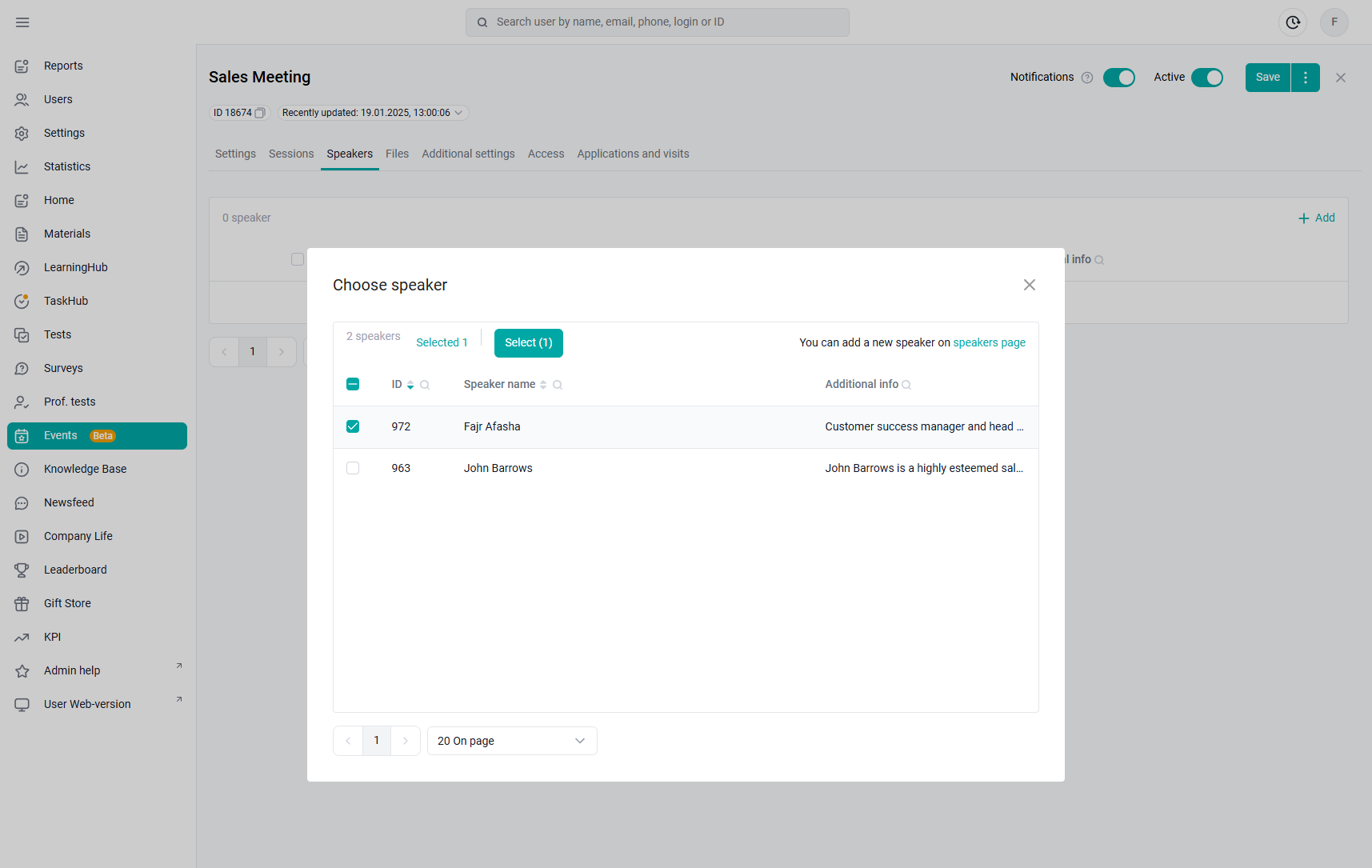Switch to the Sessions tab
Viewport: 1372px width, 868px height.
[291, 154]
